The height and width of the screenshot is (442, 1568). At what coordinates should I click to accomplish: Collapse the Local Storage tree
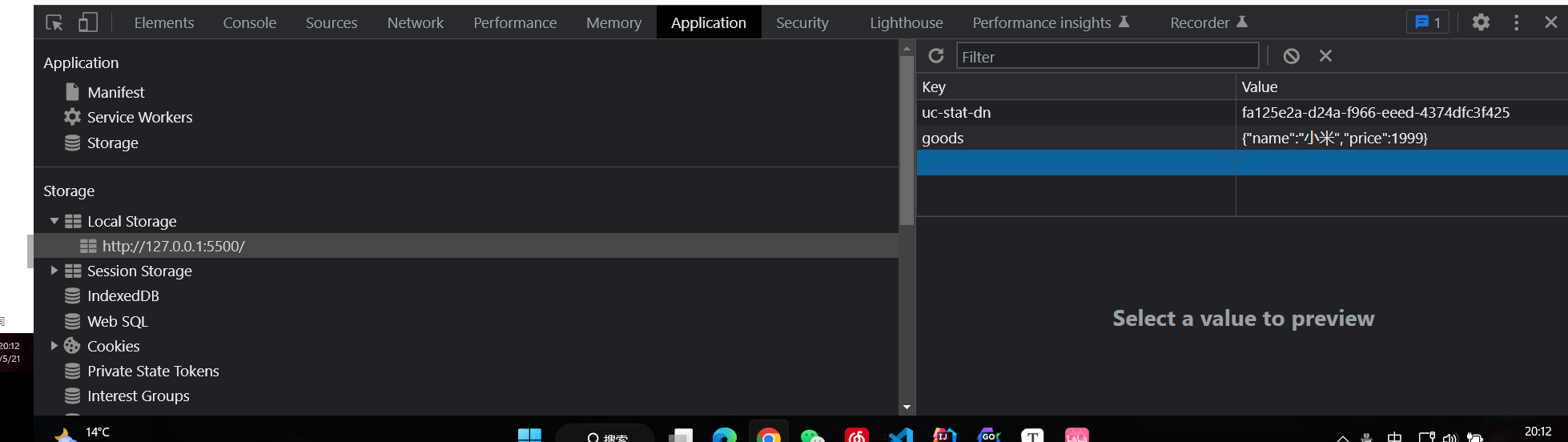tap(54, 221)
